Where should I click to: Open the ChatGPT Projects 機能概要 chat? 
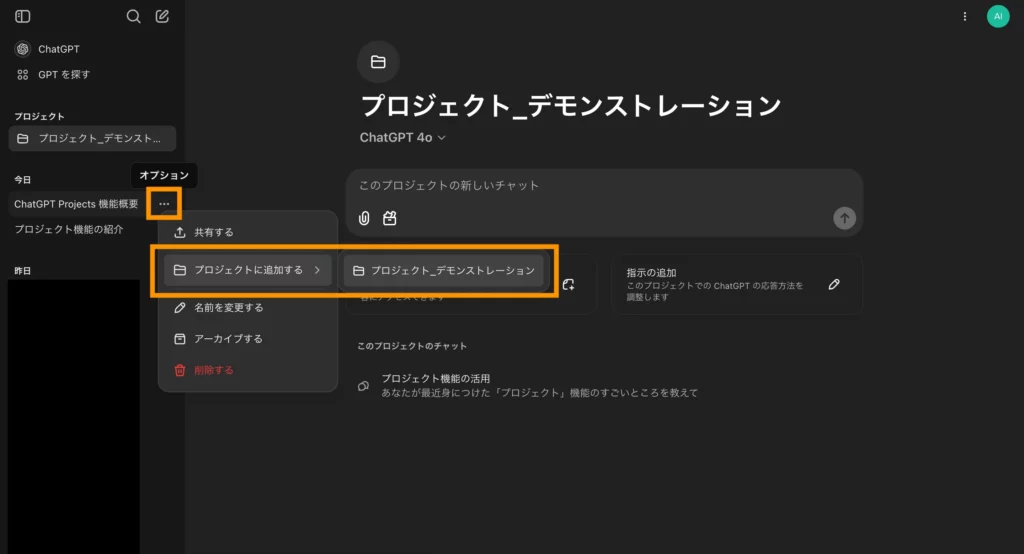coord(76,204)
